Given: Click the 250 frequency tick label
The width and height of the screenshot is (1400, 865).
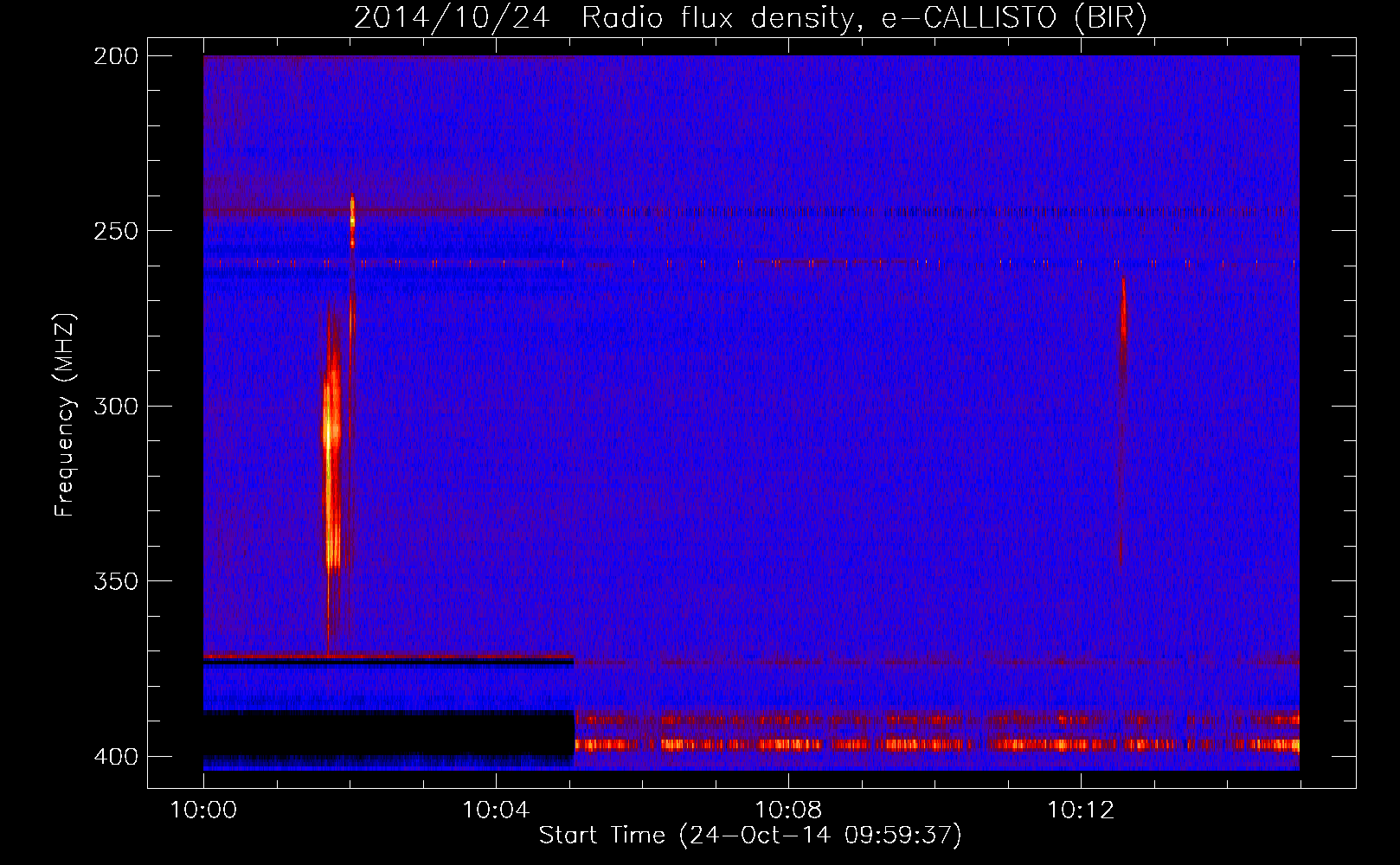Looking at the screenshot, I should tap(116, 231).
